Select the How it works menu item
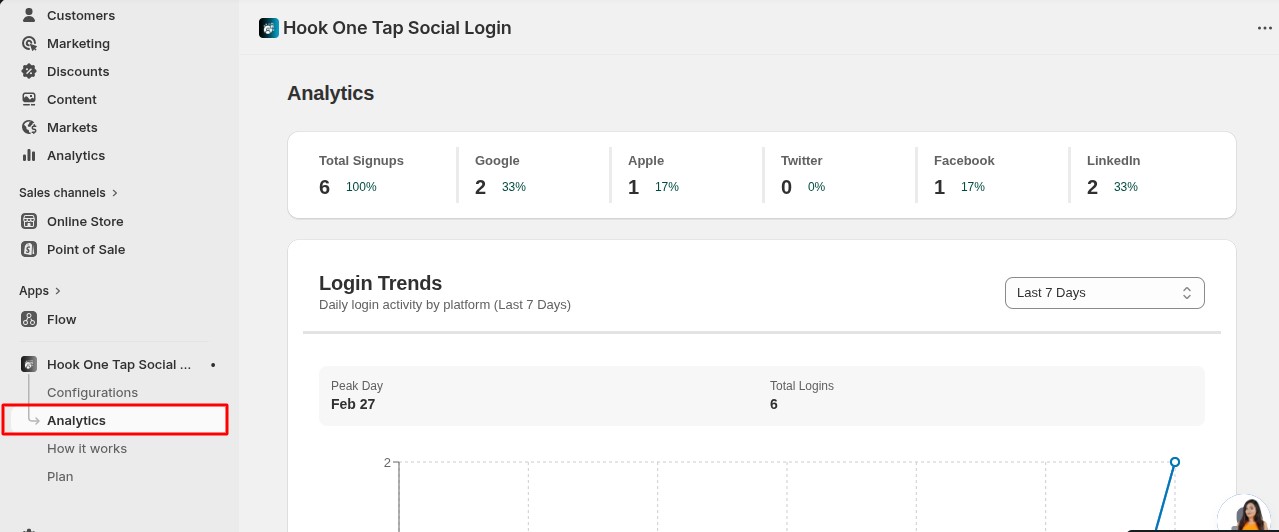The width and height of the screenshot is (1279, 532). coord(87,448)
